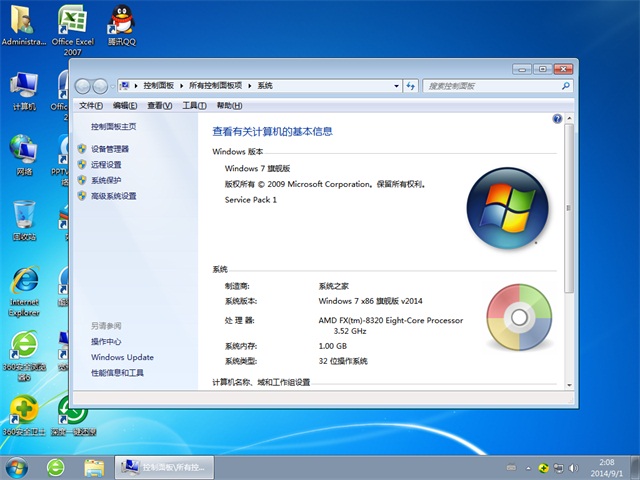Click the shield icon beside 高级系统设置
This screenshot has width=640, height=480.
(x=82, y=196)
